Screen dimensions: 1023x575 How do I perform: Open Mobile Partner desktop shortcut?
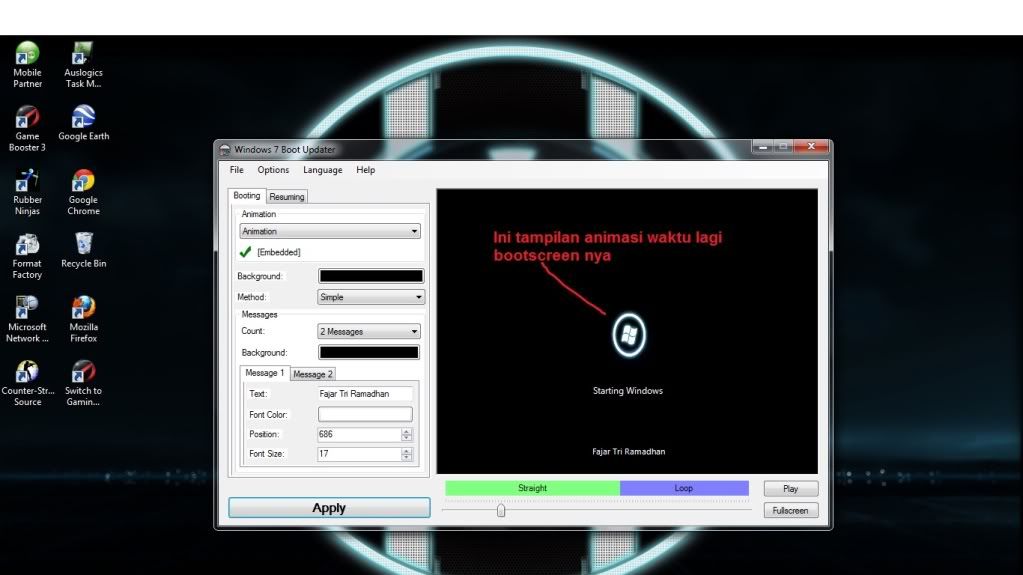tap(27, 65)
